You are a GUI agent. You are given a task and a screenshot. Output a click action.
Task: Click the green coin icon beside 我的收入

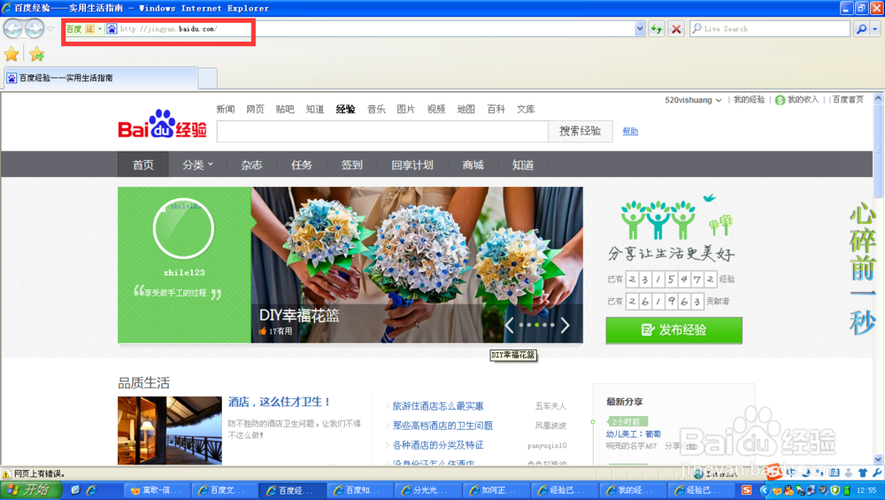coord(780,100)
